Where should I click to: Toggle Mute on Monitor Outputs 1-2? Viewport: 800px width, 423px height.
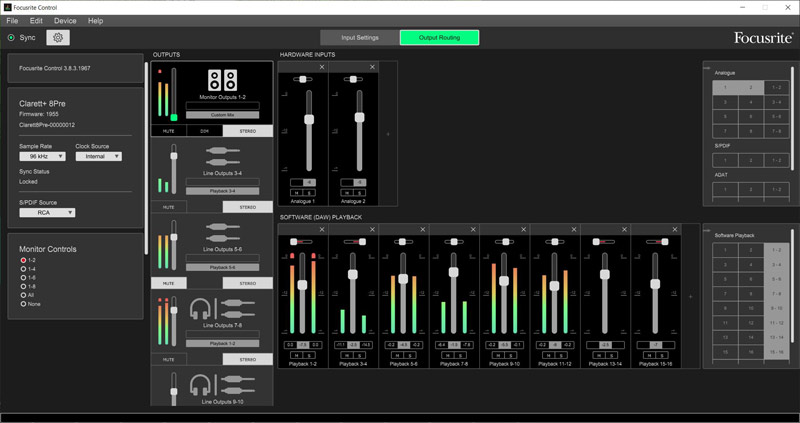coord(168,131)
